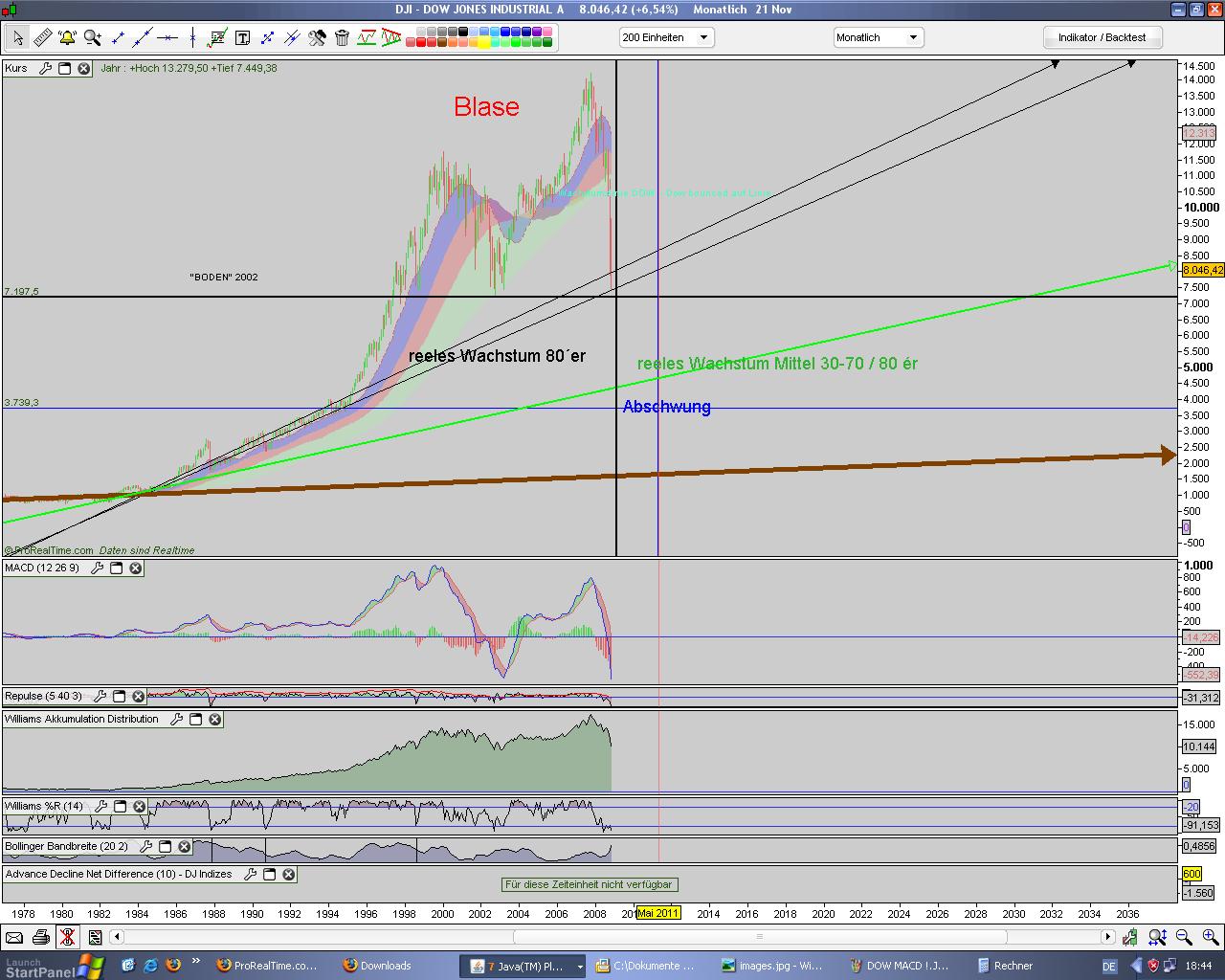Open the Java(TM) Pl... taskbar group dropdown
The image size is (1225, 980).
[x=580, y=967]
